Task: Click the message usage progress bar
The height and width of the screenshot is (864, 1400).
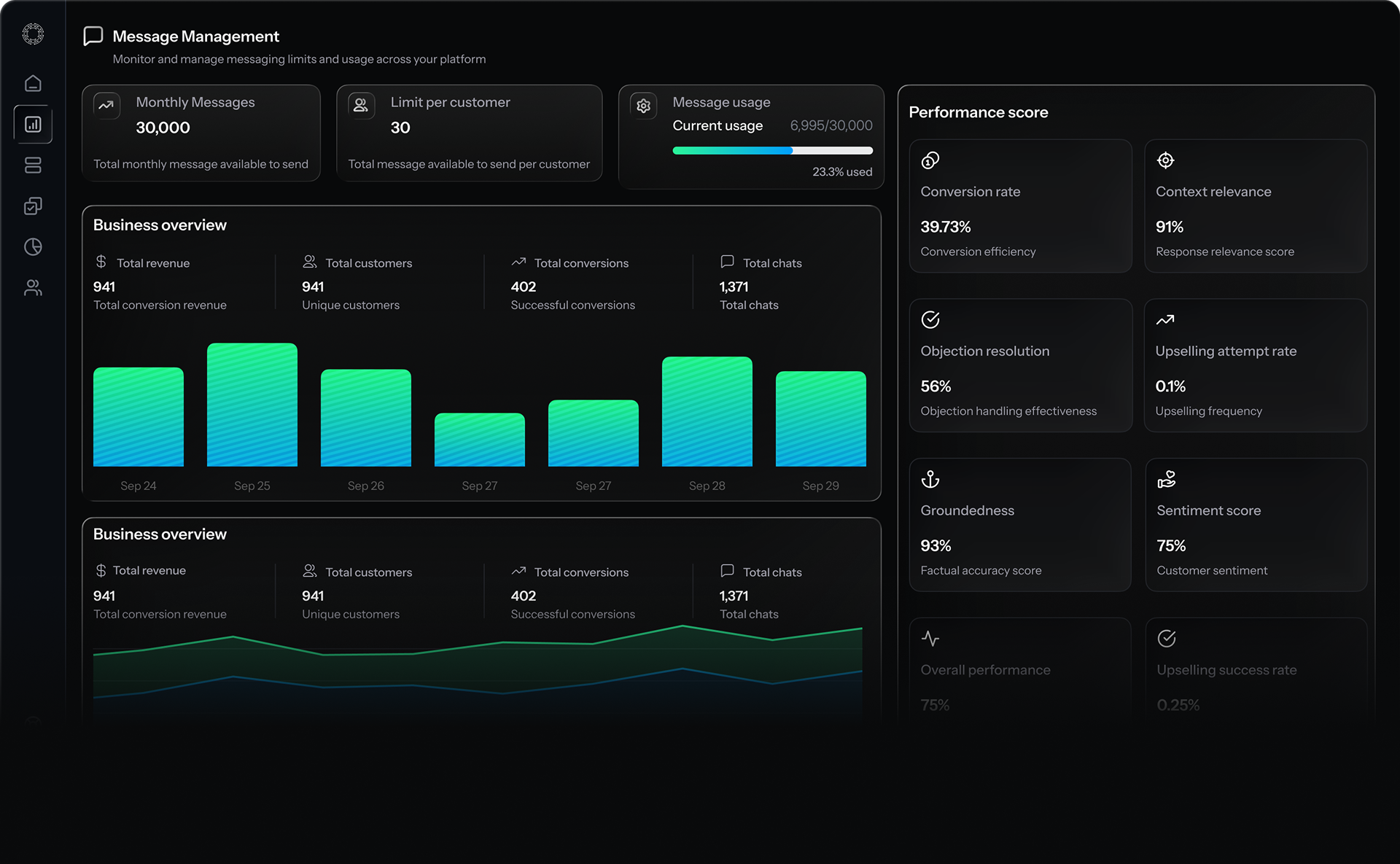Action: click(x=772, y=151)
